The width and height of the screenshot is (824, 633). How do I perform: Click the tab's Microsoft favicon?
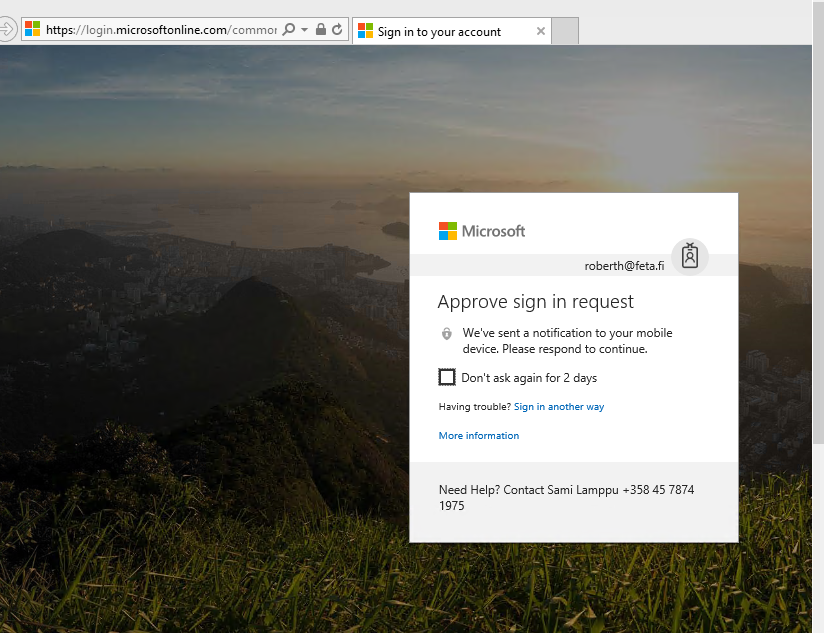click(365, 31)
